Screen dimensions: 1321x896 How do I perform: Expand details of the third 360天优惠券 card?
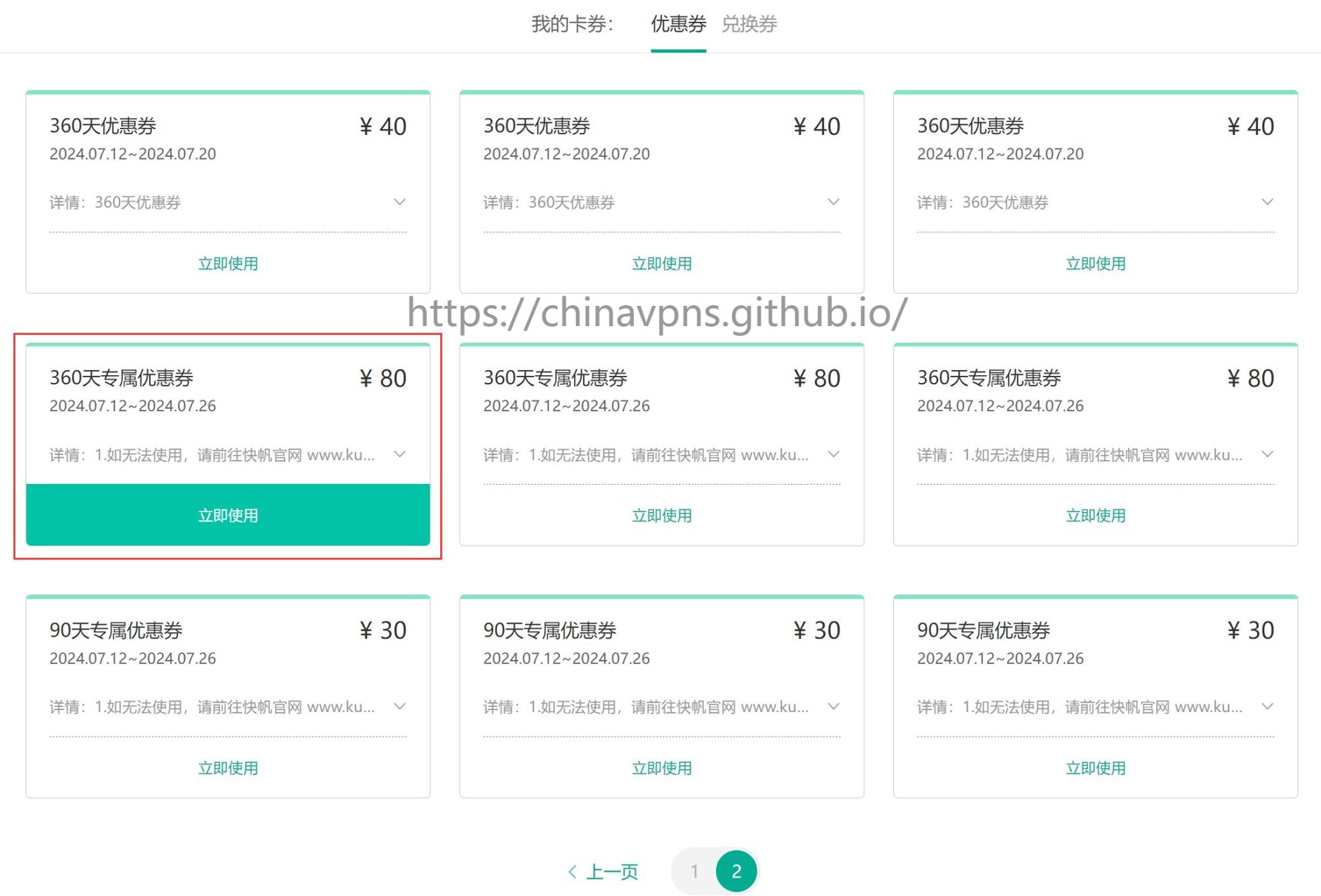[1268, 203]
